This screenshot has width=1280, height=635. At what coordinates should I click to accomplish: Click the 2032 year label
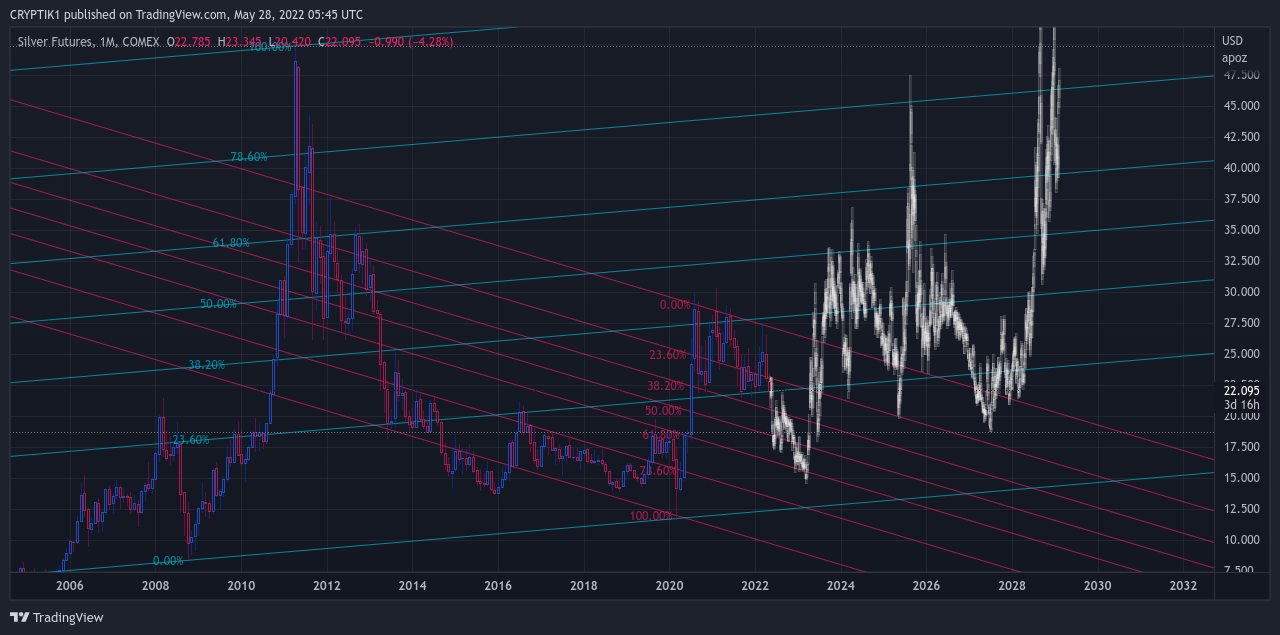1184,585
